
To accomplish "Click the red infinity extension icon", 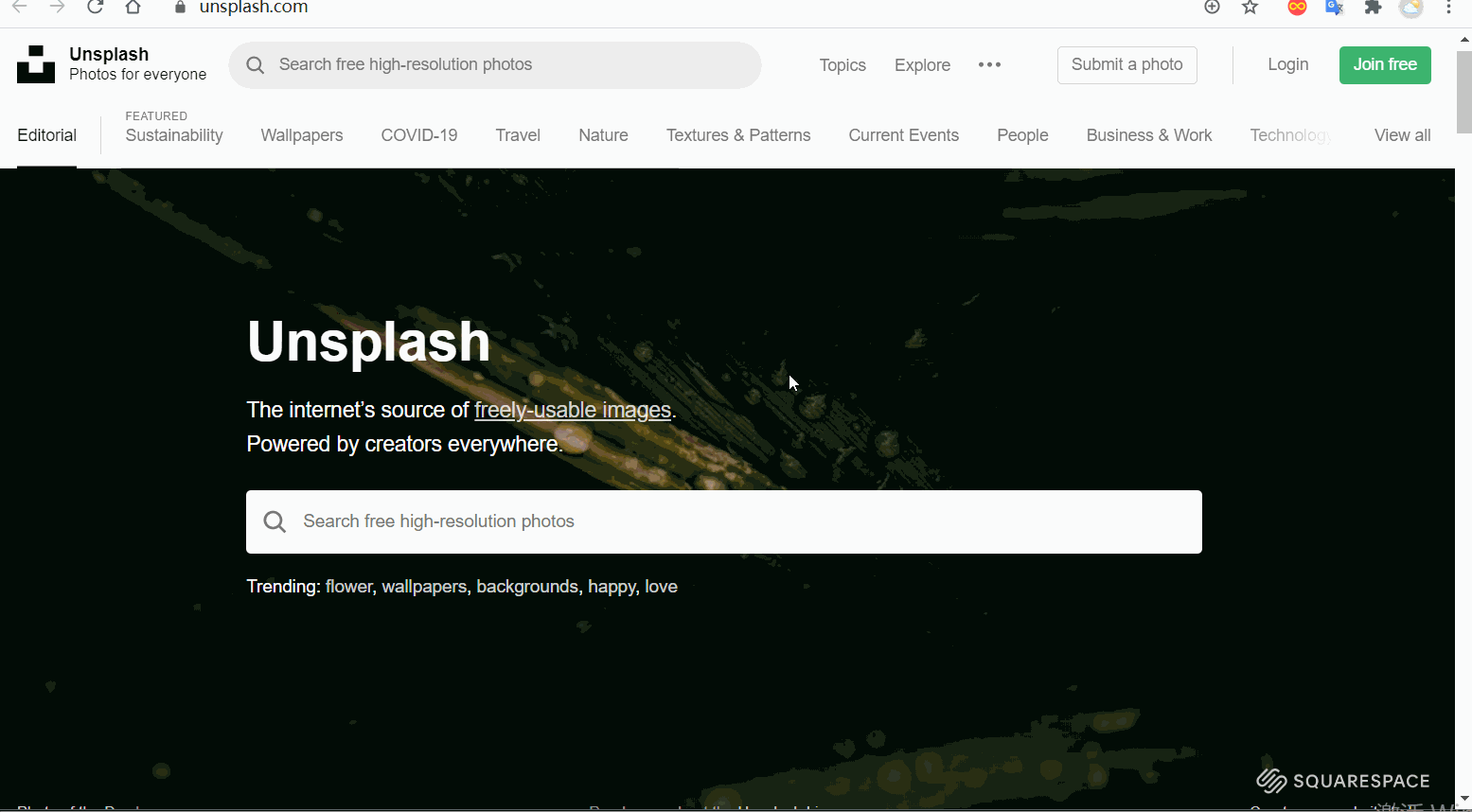I will point(1297,8).
